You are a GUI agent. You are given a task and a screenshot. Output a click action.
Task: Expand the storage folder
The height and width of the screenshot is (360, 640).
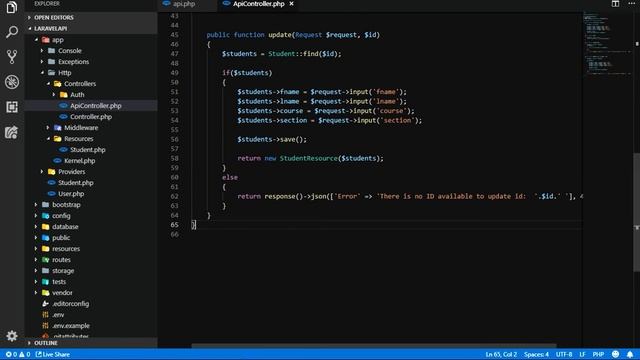[63, 271]
